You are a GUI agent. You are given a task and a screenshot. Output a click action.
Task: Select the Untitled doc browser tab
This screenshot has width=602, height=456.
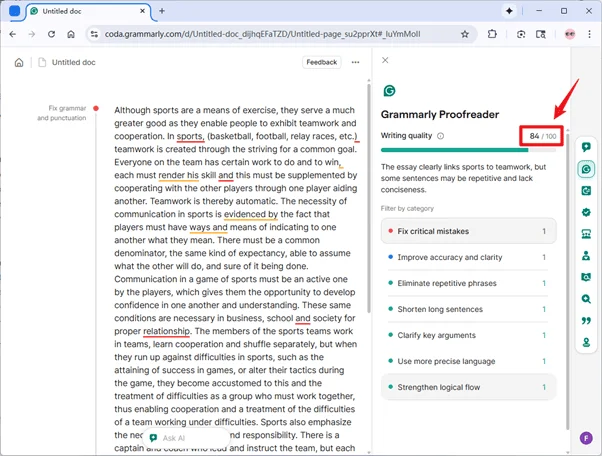tap(88, 11)
